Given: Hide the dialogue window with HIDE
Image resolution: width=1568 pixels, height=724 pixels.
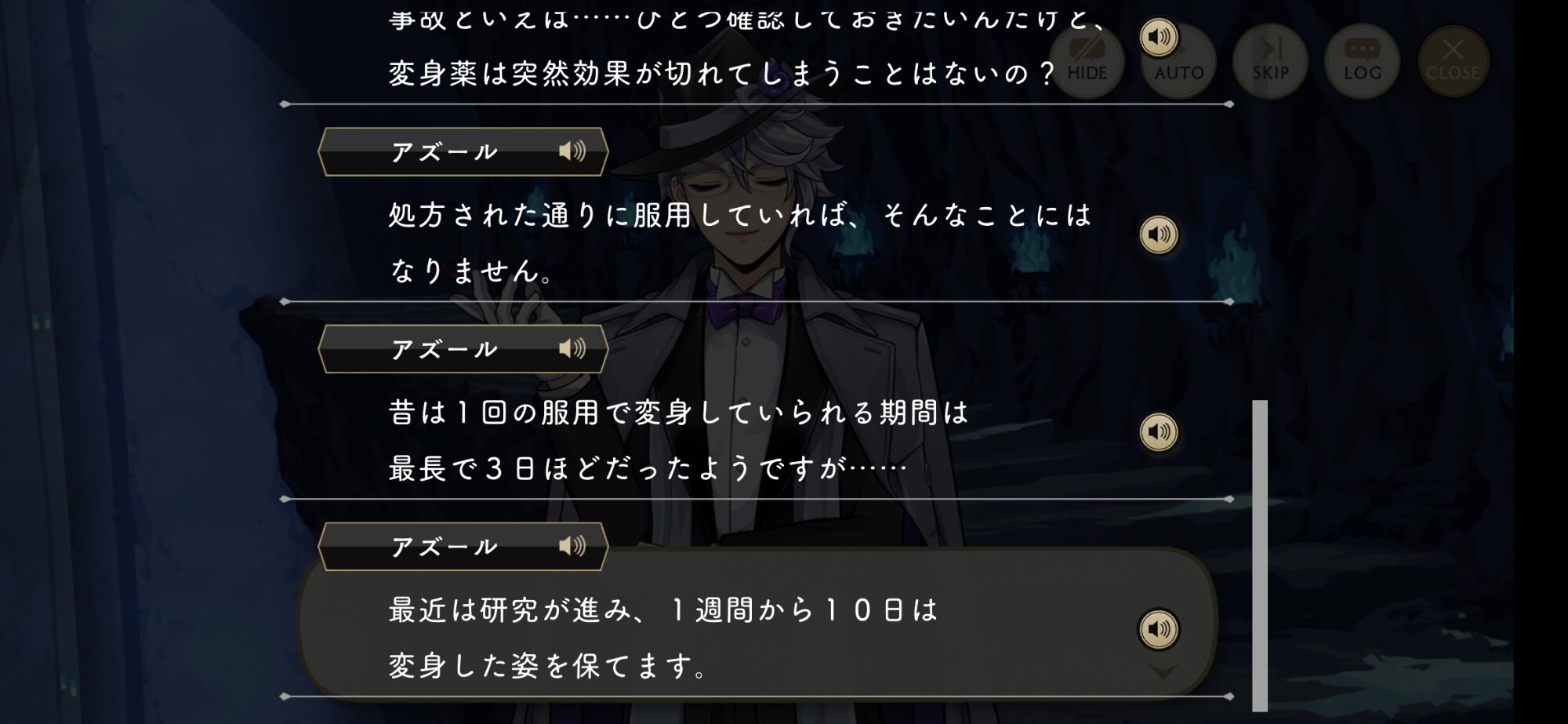Looking at the screenshot, I should click(1087, 62).
